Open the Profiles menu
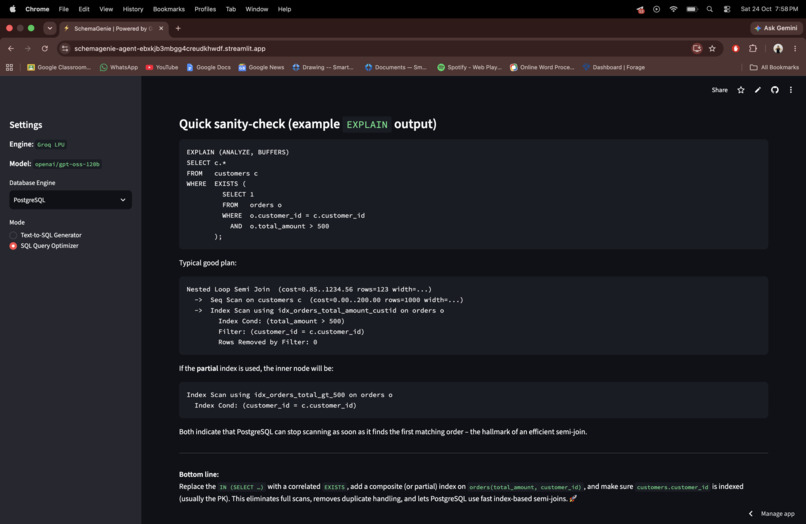806x524 pixels. pos(205,9)
